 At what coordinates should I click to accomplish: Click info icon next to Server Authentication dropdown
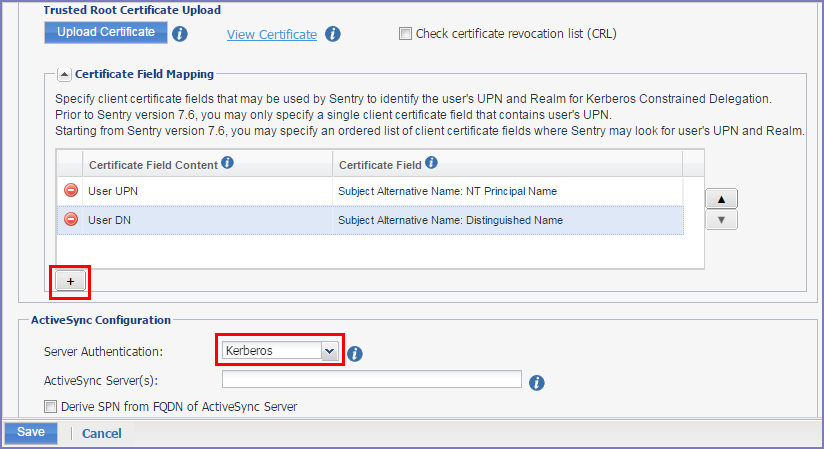click(x=355, y=353)
